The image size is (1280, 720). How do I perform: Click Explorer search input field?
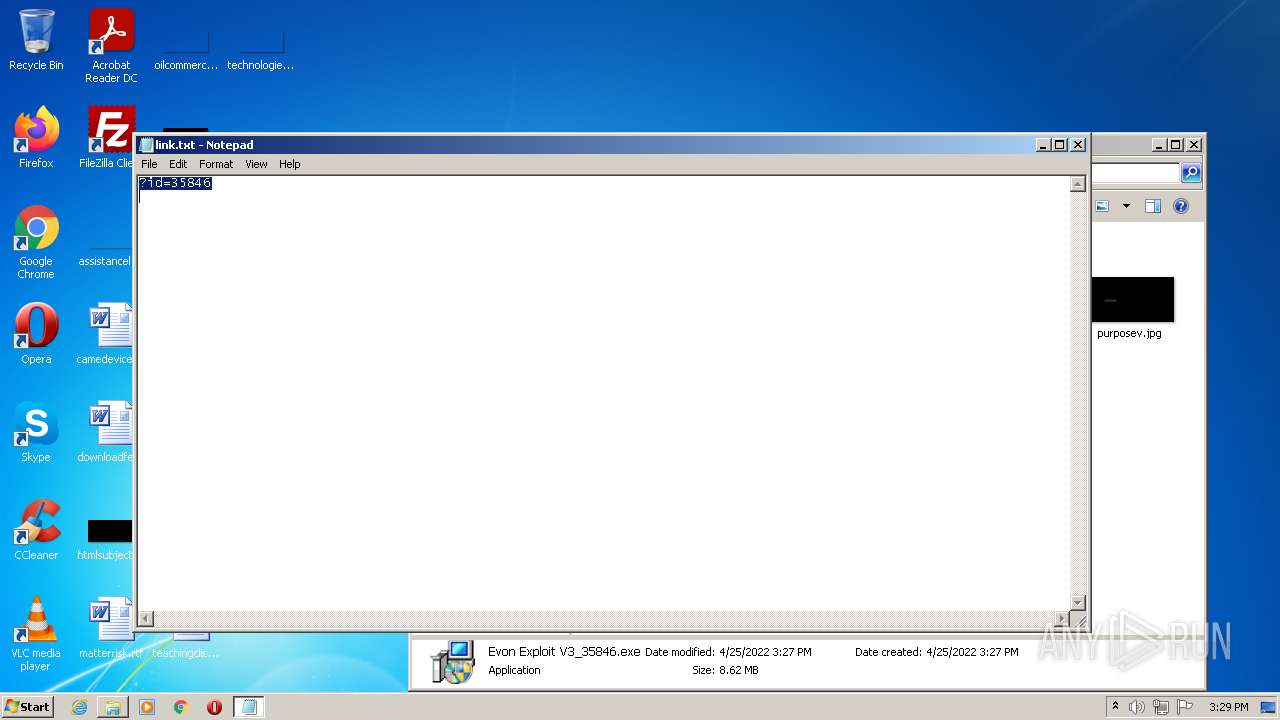[x=1136, y=173]
